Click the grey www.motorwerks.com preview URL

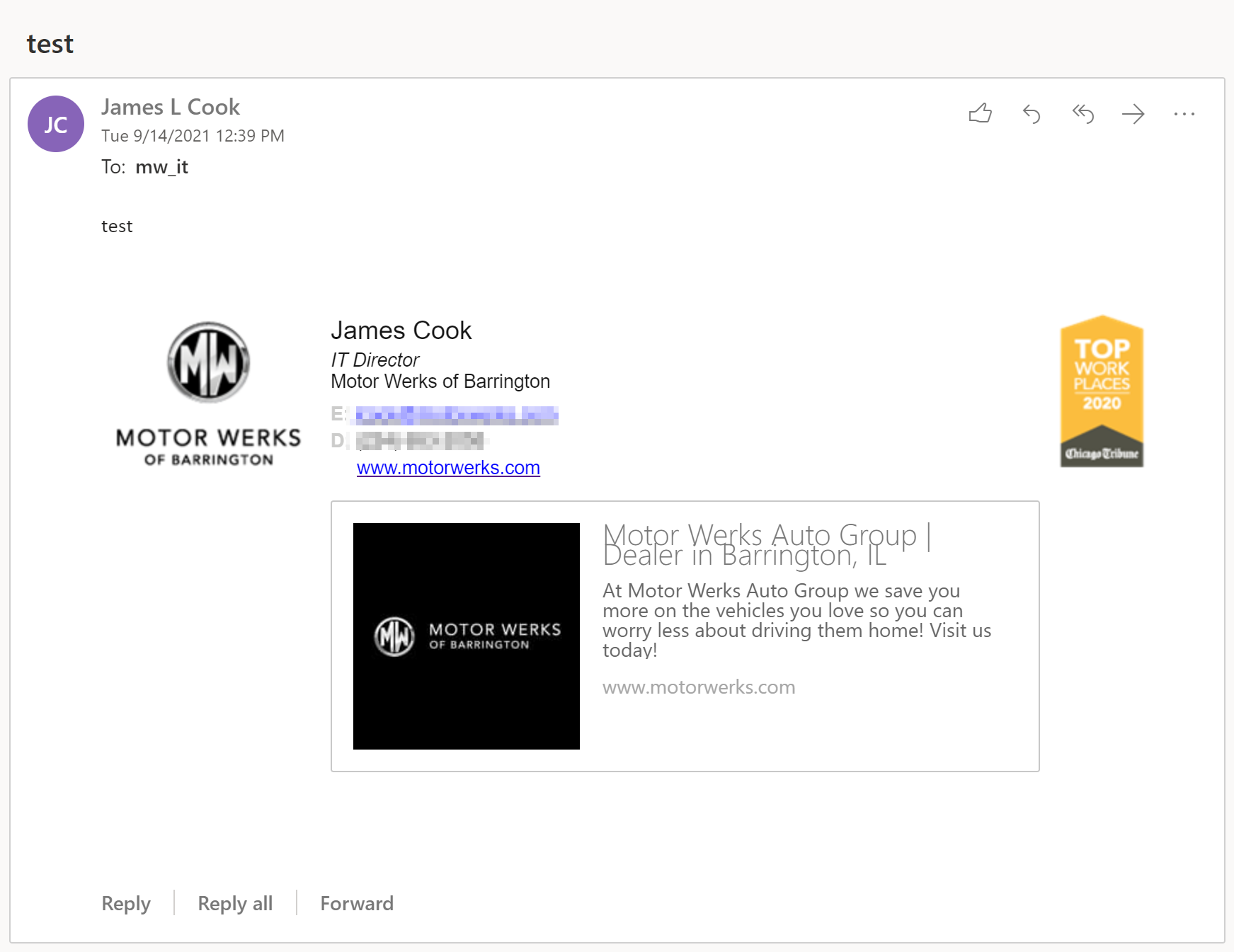(x=699, y=687)
